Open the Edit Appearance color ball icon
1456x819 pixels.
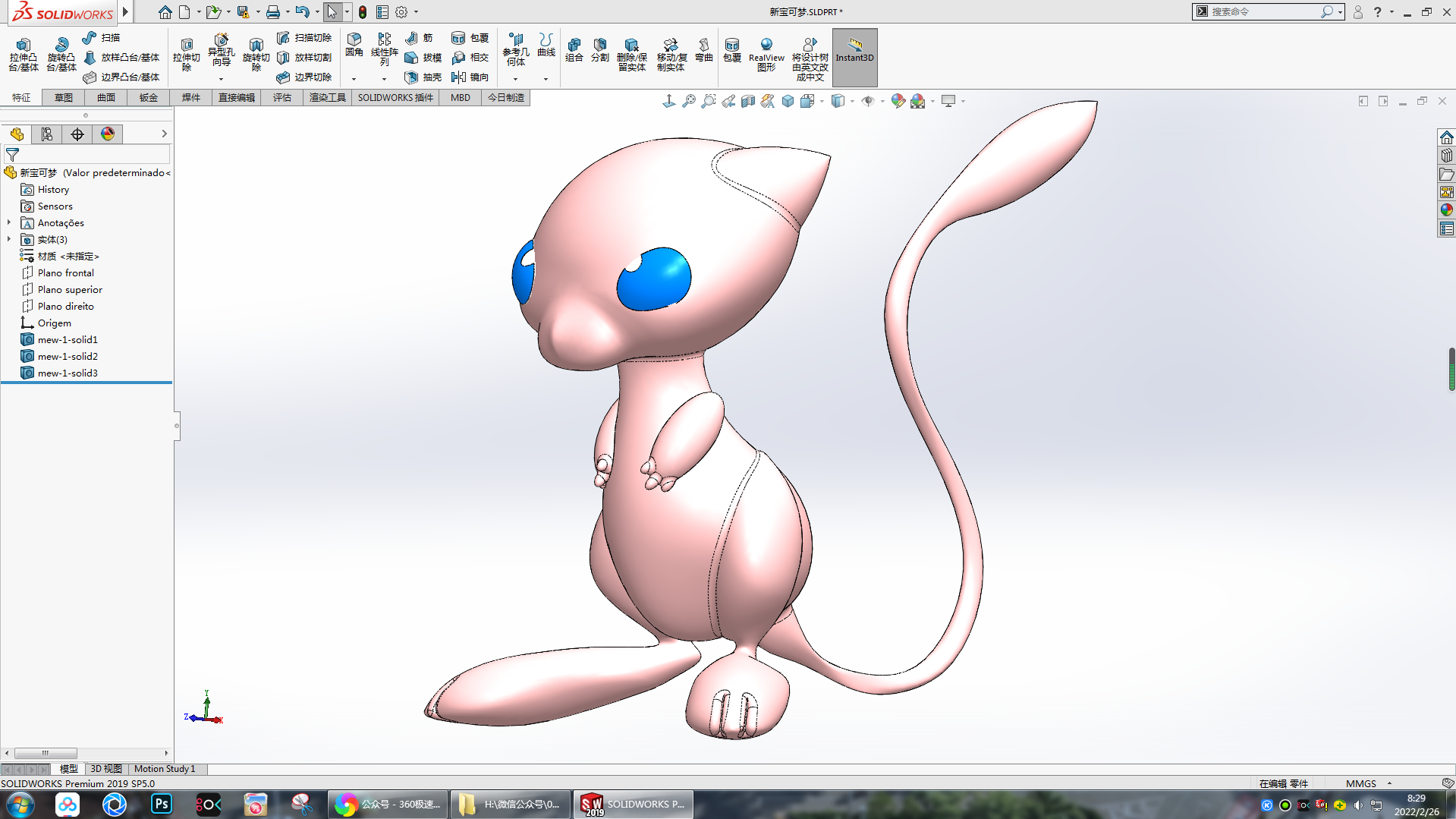click(898, 101)
